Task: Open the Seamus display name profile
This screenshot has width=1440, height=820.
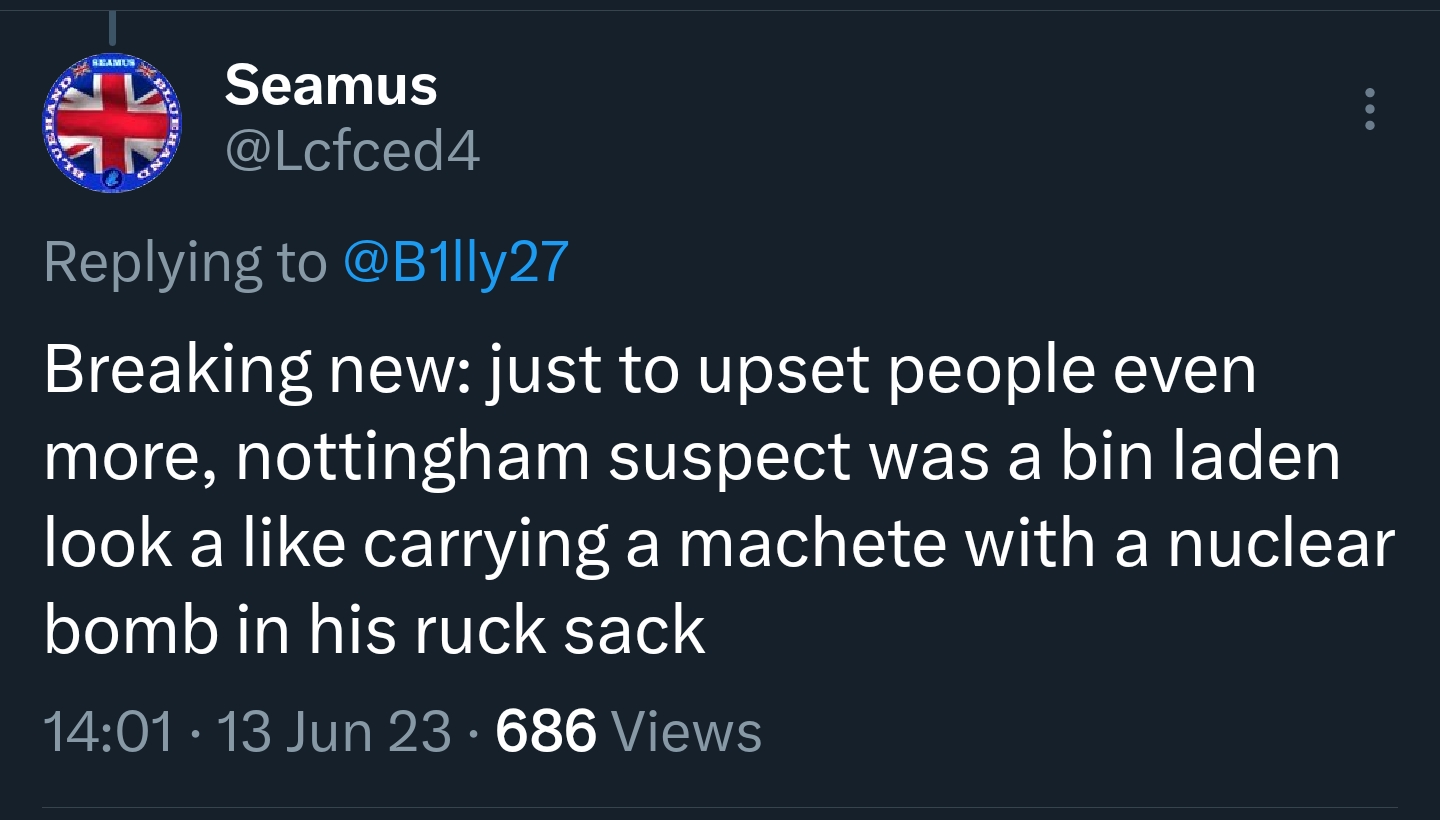Action: tap(331, 86)
